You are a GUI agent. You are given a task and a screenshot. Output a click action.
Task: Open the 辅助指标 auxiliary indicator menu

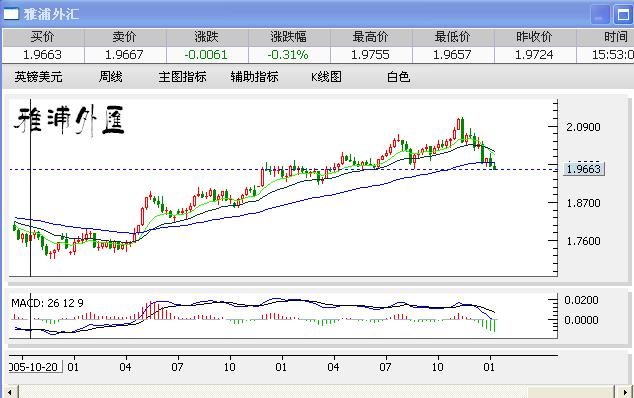[x=254, y=76]
